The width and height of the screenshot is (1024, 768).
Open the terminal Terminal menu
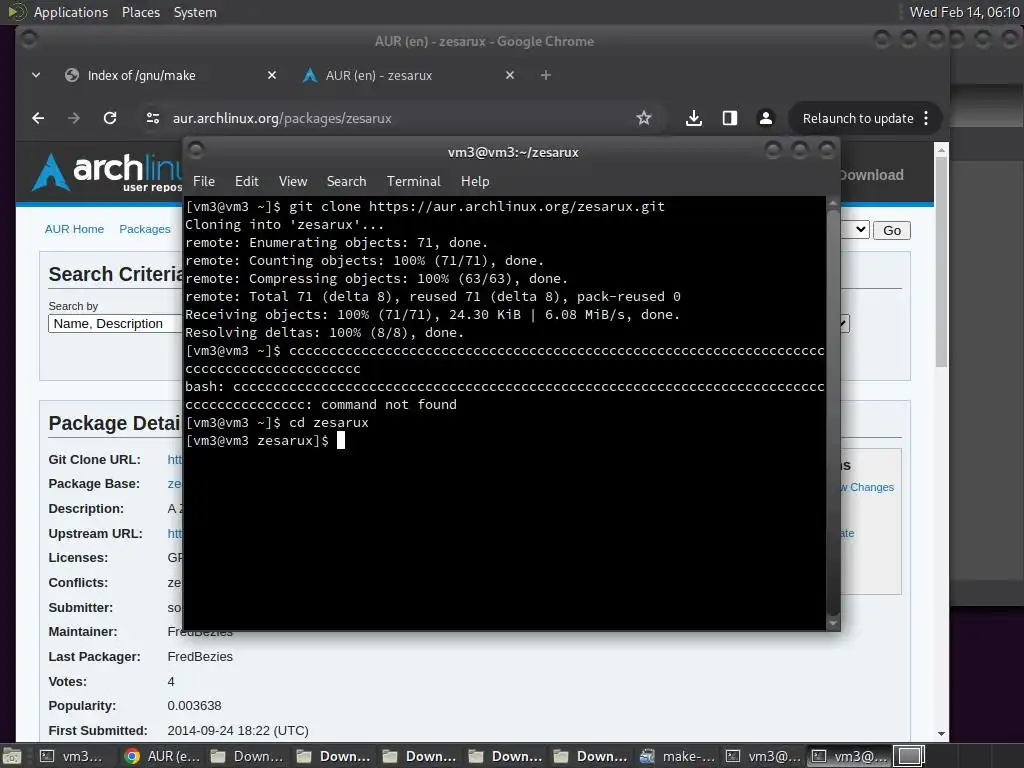pyautogui.click(x=413, y=182)
